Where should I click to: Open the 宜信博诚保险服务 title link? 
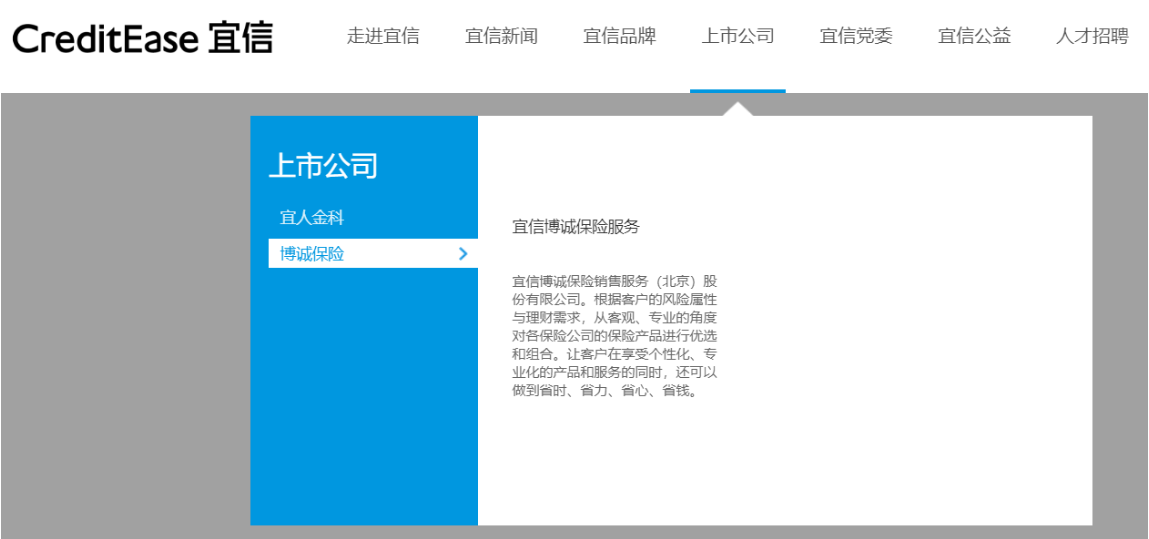coord(575,227)
